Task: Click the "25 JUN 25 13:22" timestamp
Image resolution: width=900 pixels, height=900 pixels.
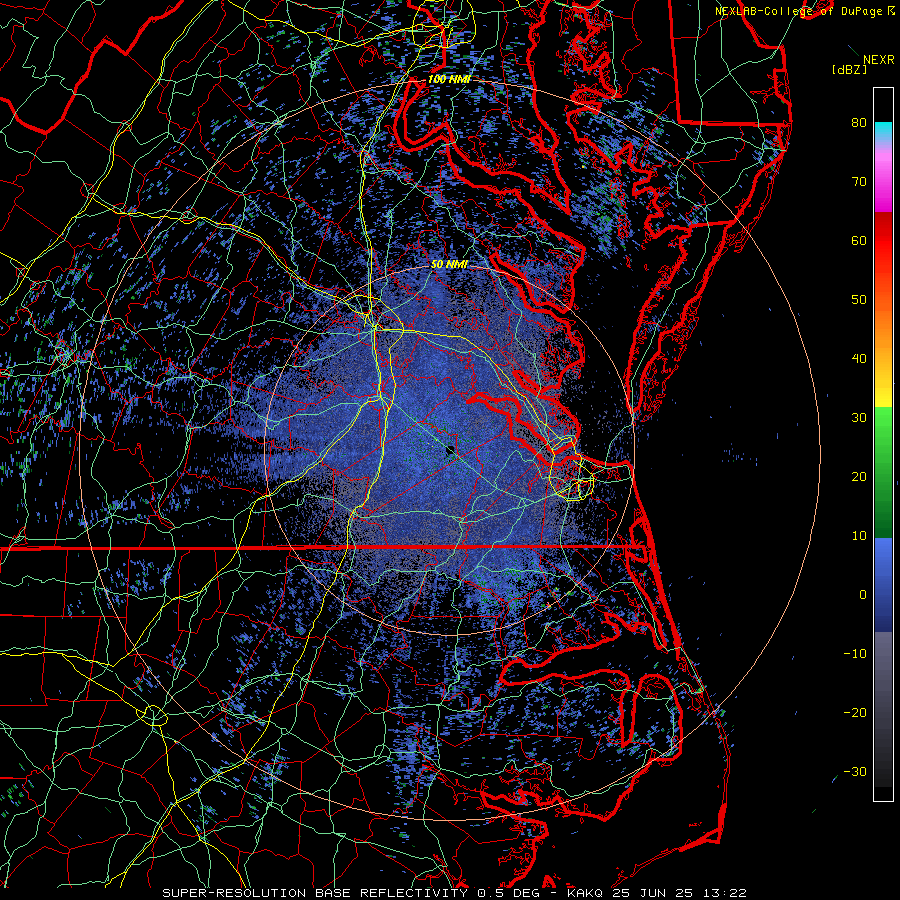Action: pos(679,893)
